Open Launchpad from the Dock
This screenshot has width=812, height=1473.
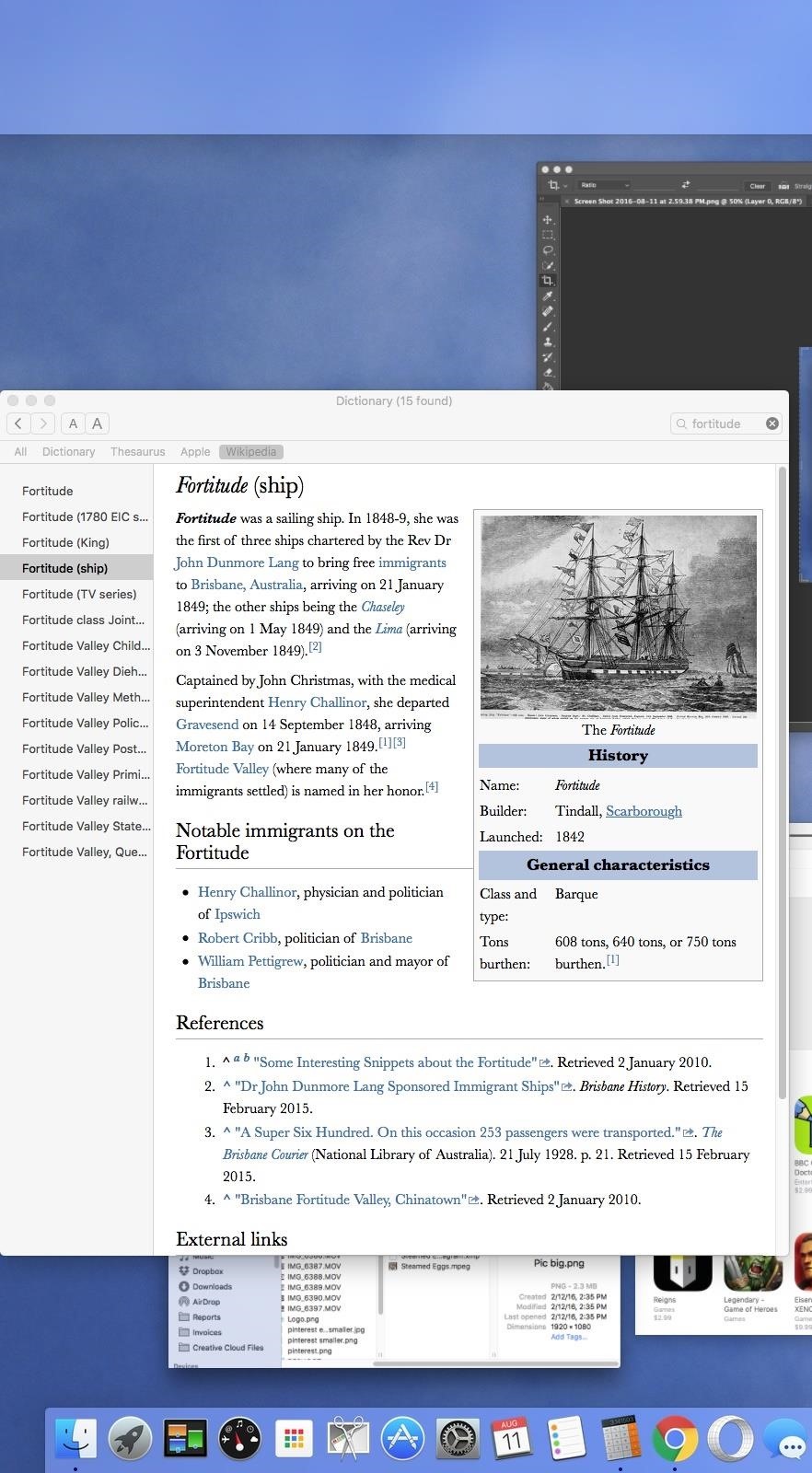tap(130, 1437)
